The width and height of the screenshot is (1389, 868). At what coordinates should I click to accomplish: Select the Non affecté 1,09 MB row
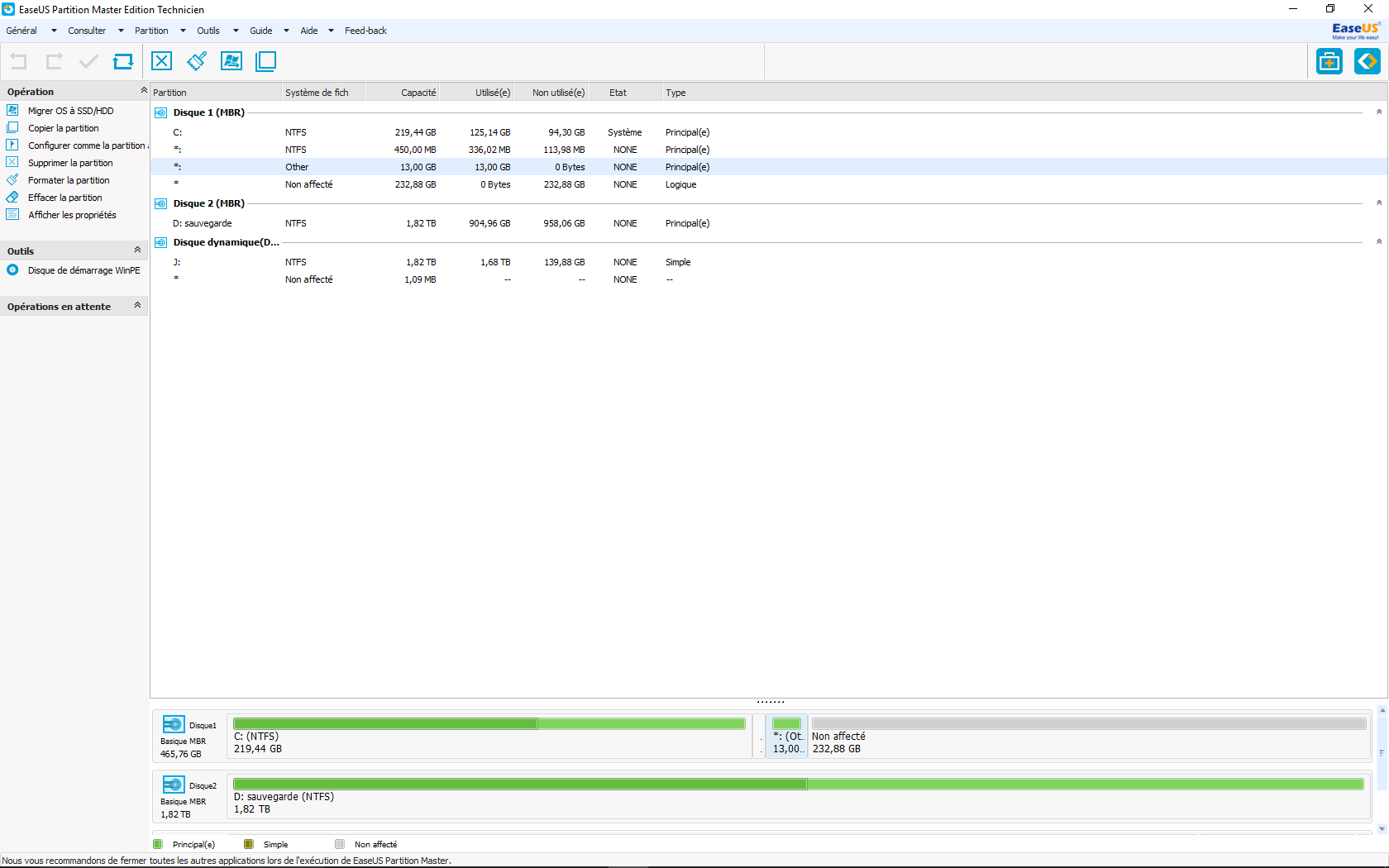pos(769,279)
